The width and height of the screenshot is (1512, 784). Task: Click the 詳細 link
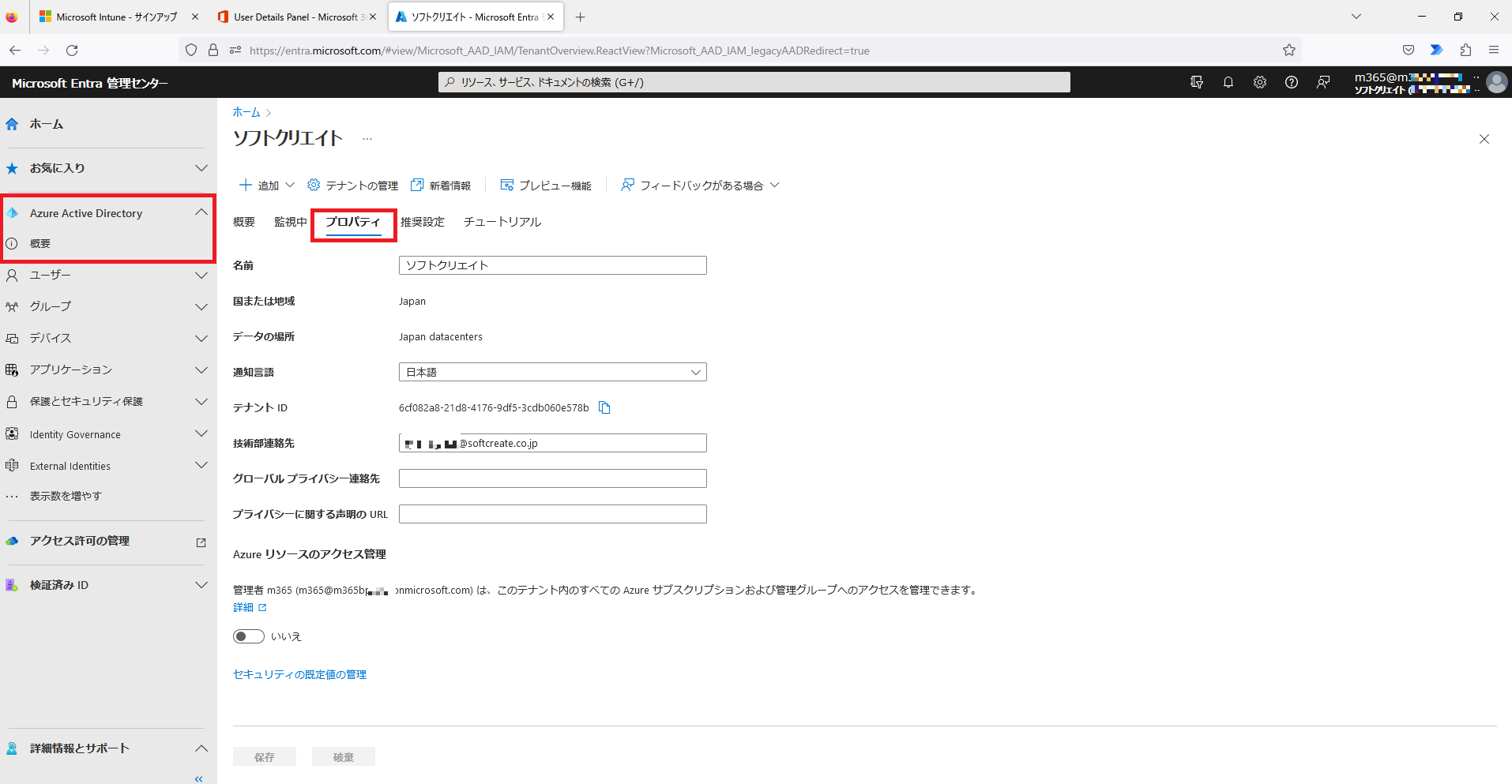[250, 607]
